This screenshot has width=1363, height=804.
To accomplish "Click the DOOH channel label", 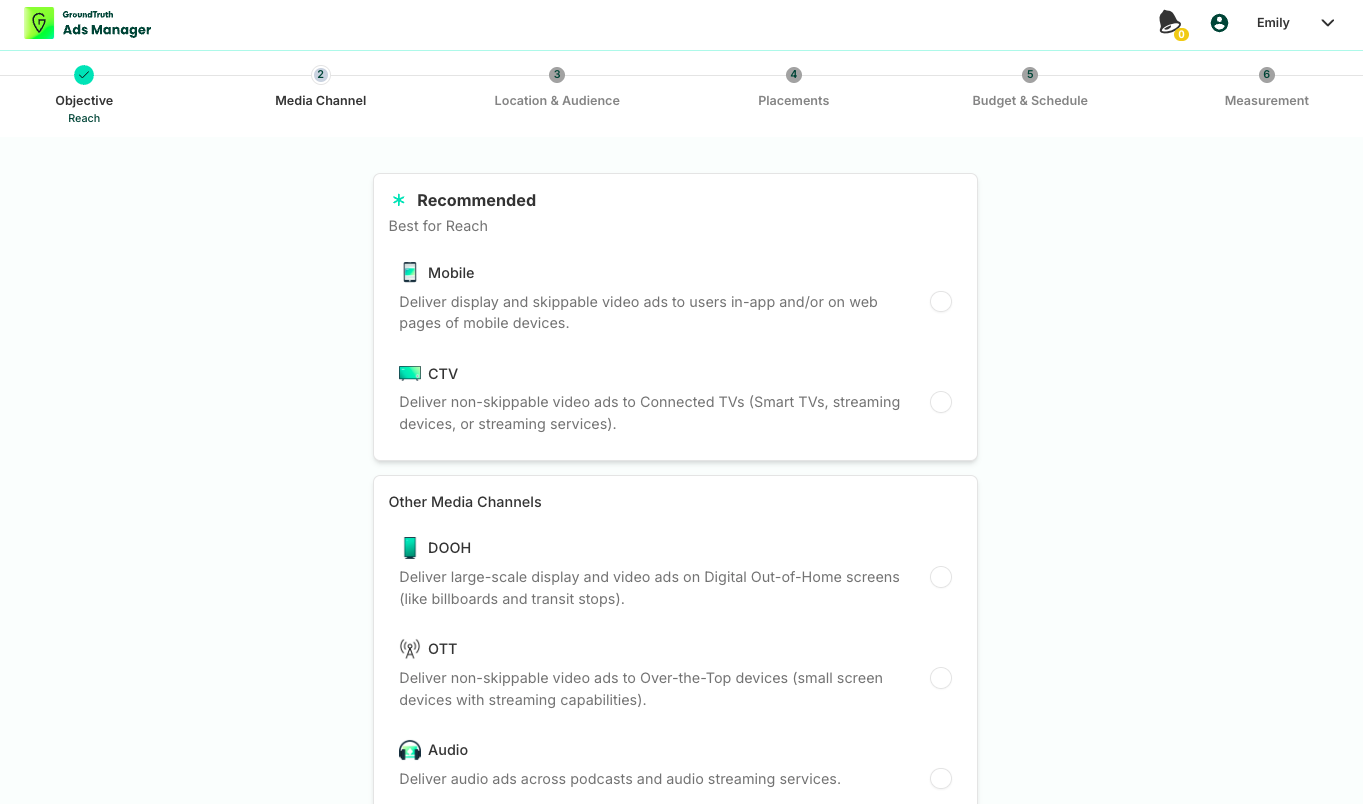I will point(449,548).
